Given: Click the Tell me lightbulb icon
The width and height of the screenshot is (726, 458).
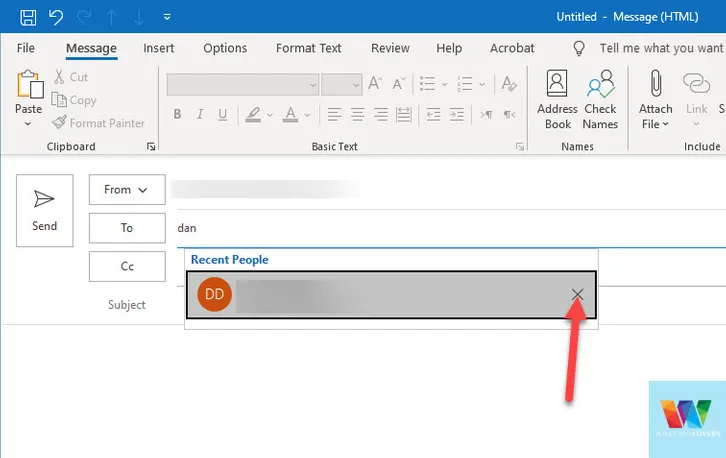Looking at the screenshot, I should [x=578, y=48].
